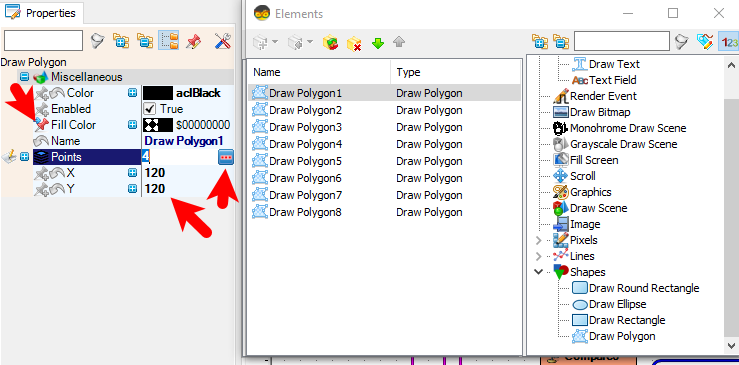Toggle the categorized view icon in Properties toolbar
Image resolution: width=739 pixels, height=365 pixels.
[169, 41]
